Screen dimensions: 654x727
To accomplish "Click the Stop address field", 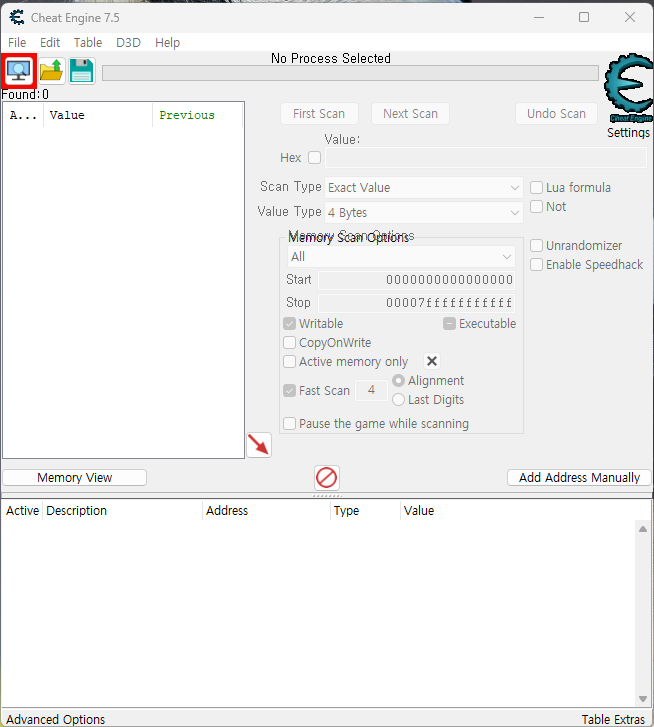I will click(416, 303).
